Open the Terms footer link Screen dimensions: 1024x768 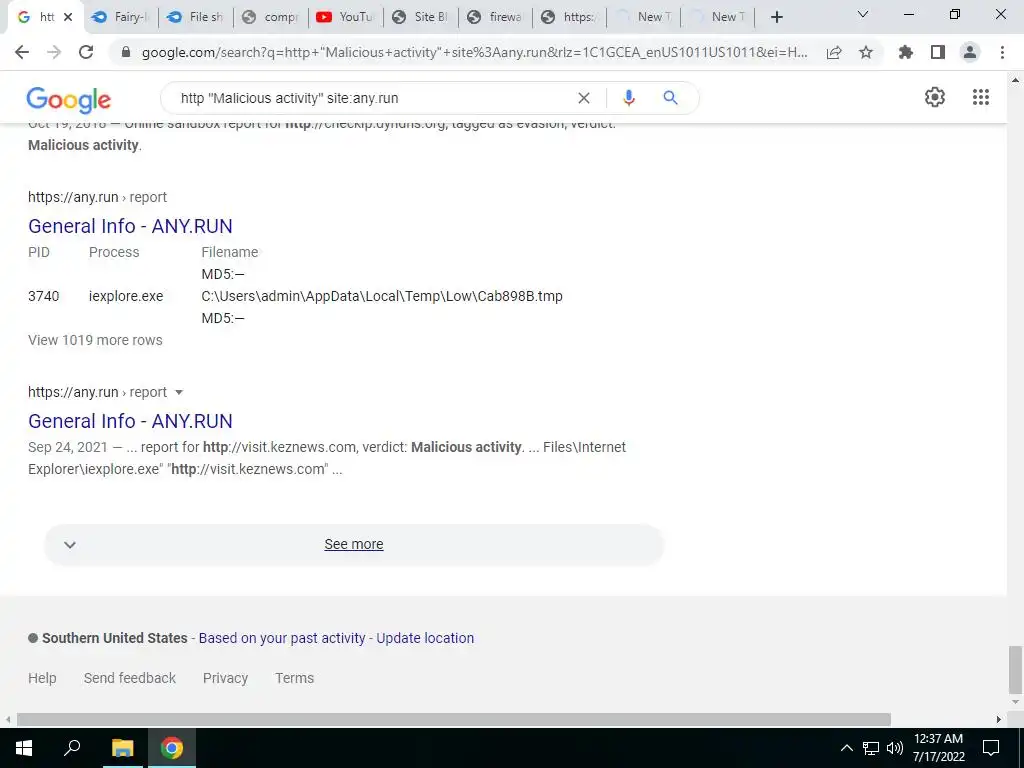tap(295, 678)
